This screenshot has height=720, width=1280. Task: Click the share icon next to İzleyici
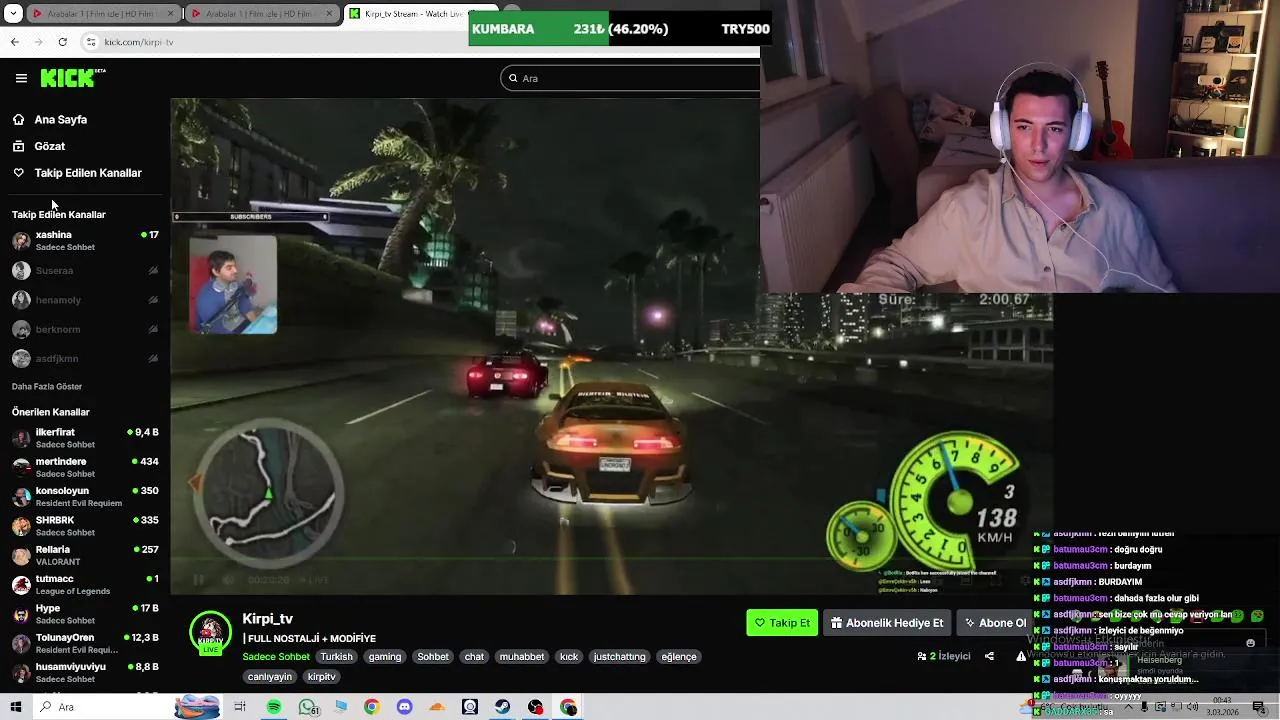point(989,657)
